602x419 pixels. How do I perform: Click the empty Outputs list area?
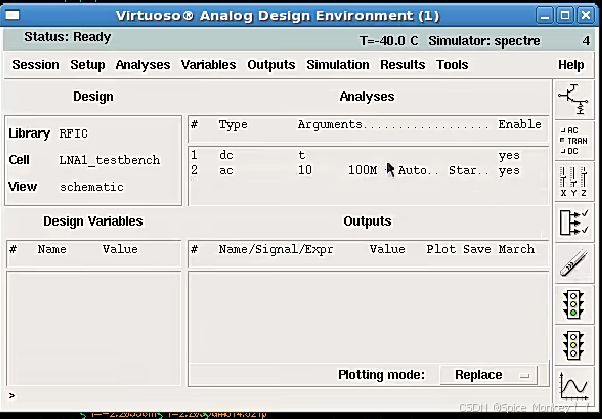click(369, 317)
